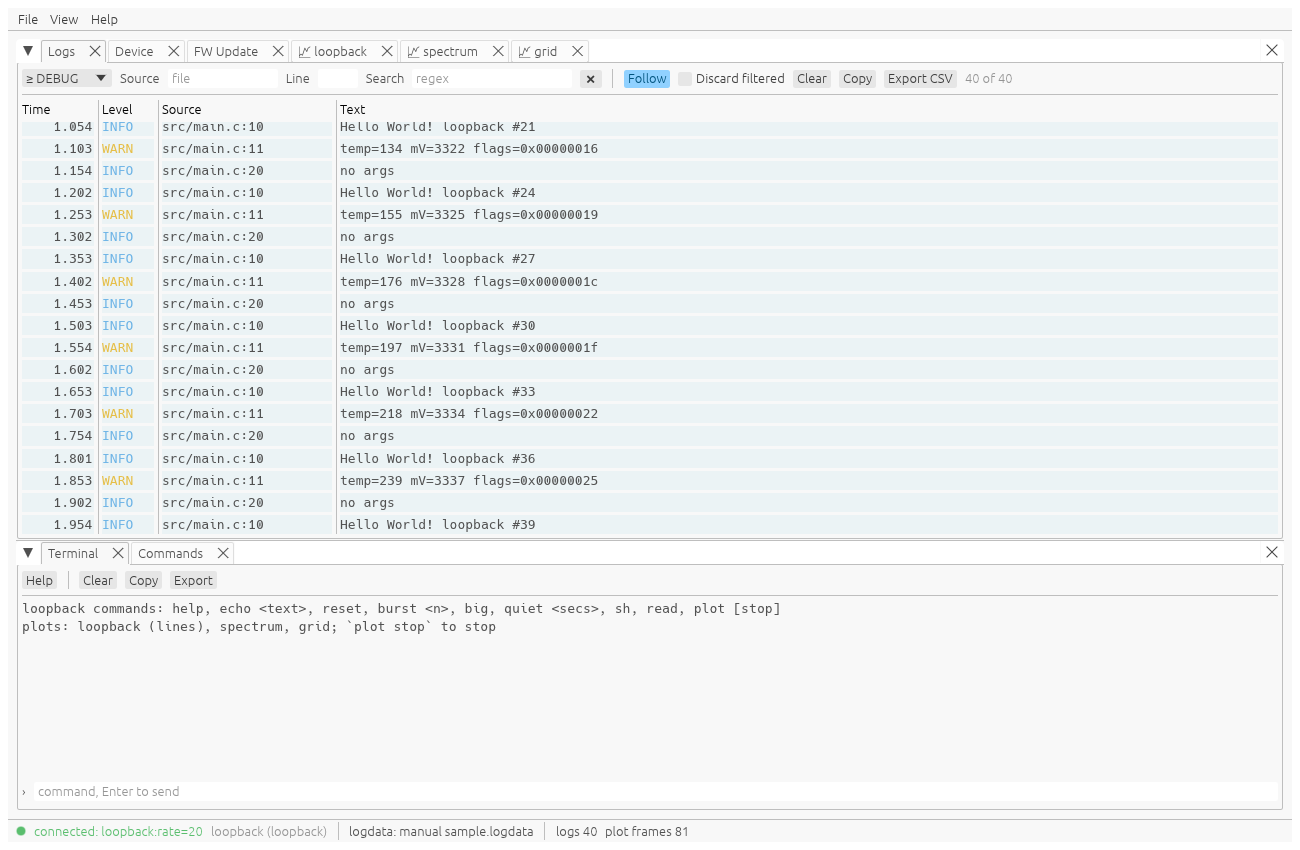Open the View menu
This screenshot has height=850, width=1300.
coord(64,19)
